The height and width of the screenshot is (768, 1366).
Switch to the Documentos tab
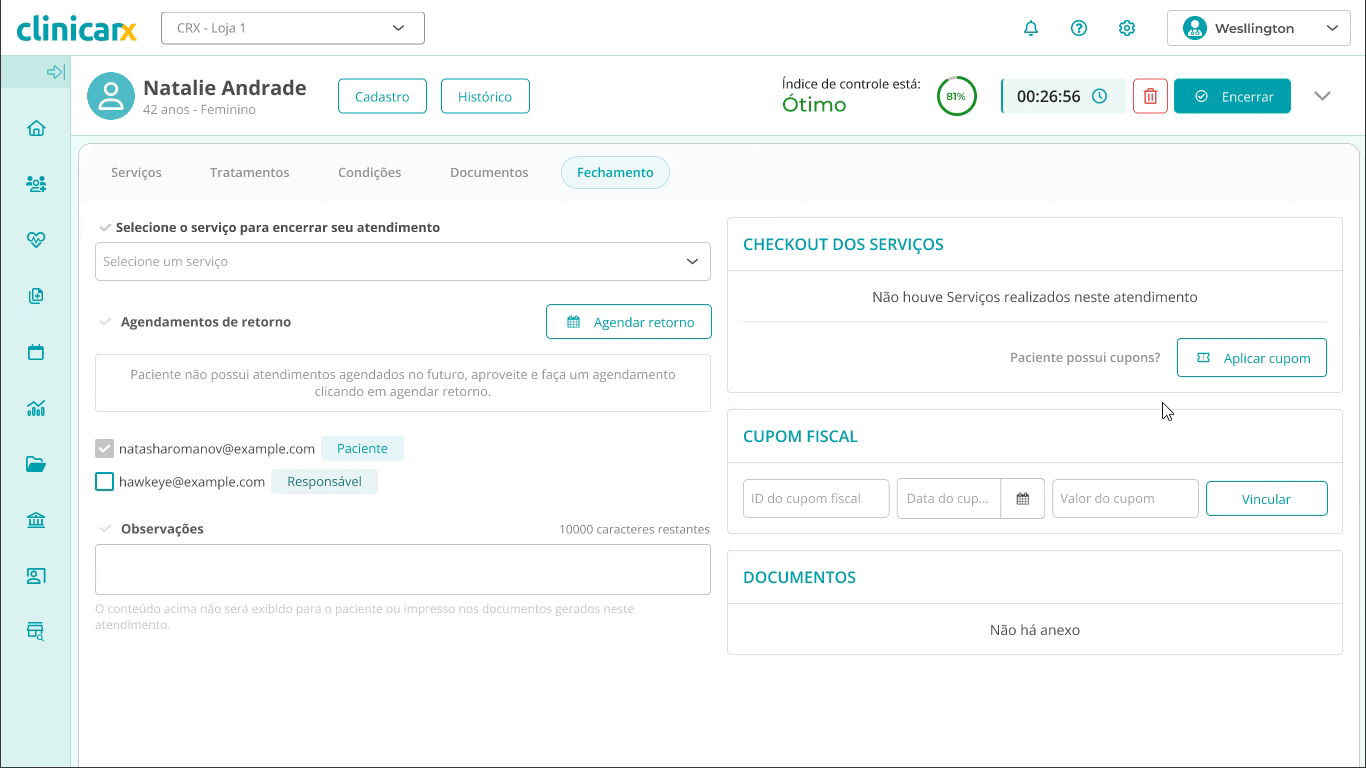(489, 172)
